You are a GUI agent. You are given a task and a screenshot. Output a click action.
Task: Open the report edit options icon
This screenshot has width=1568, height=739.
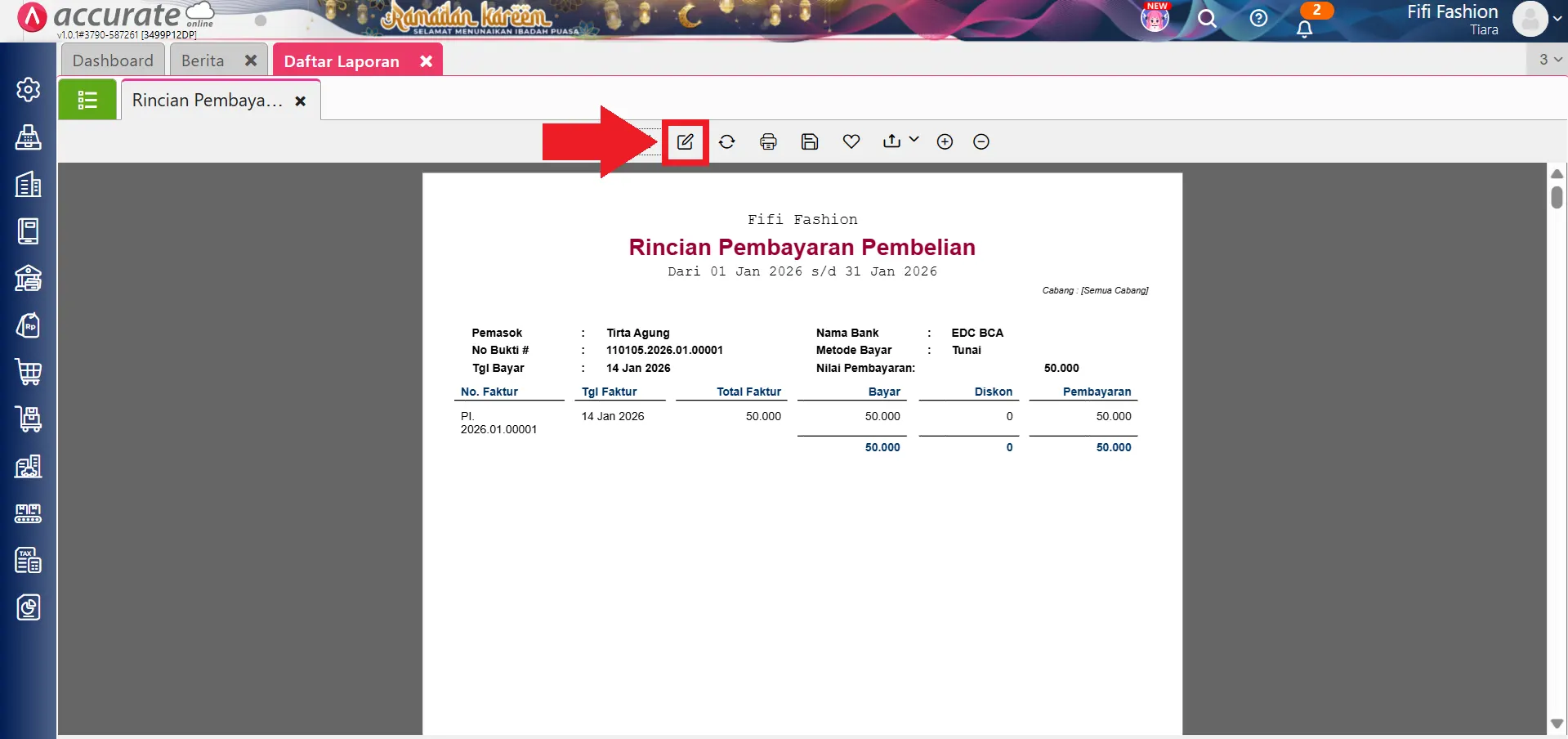[685, 141]
